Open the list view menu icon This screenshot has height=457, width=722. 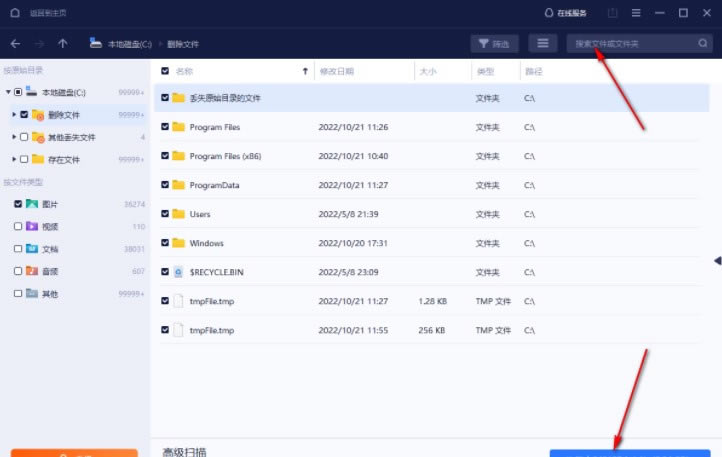click(543, 43)
